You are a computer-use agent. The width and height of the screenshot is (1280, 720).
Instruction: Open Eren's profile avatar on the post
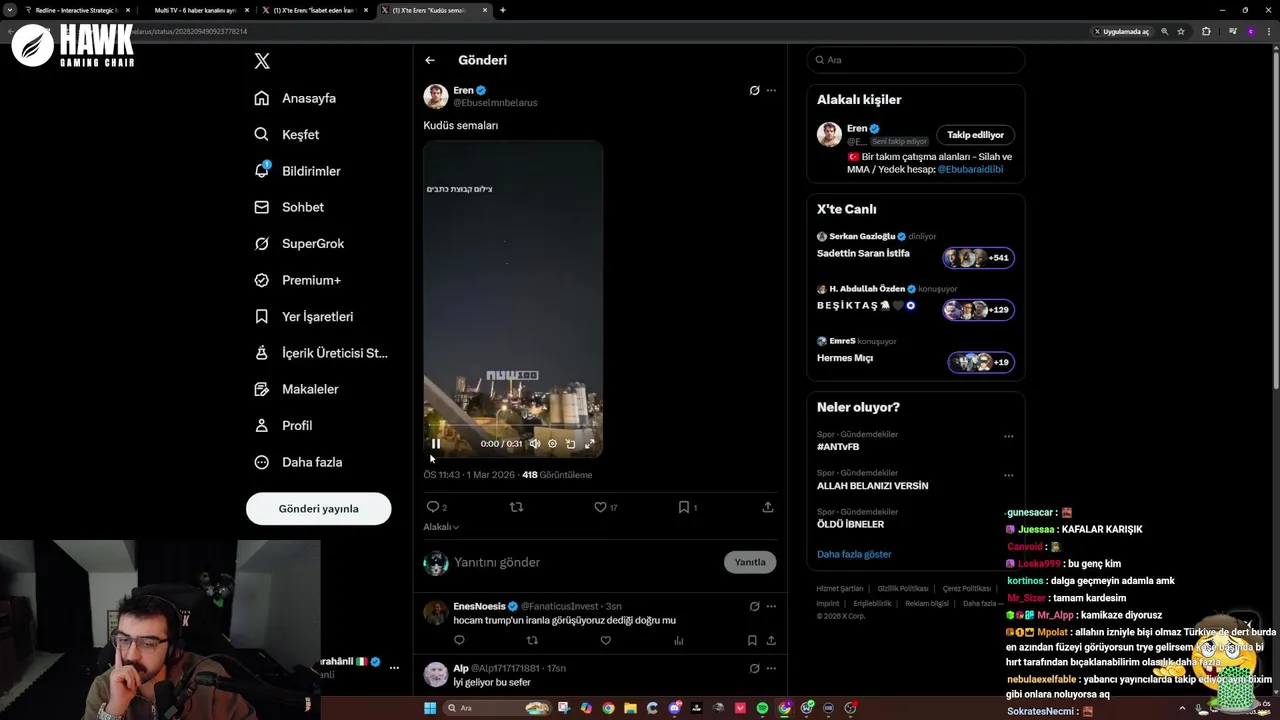pyautogui.click(x=436, y=96)
